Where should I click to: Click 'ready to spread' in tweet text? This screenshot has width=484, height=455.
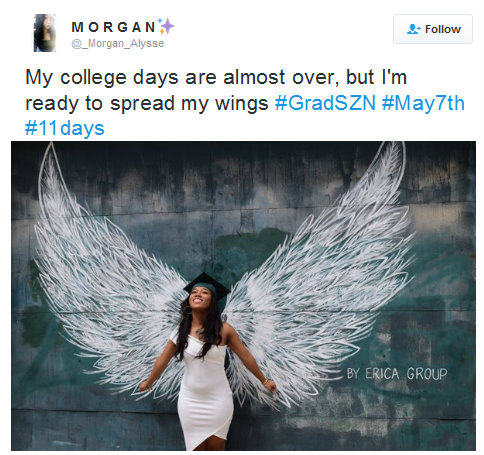100,103
